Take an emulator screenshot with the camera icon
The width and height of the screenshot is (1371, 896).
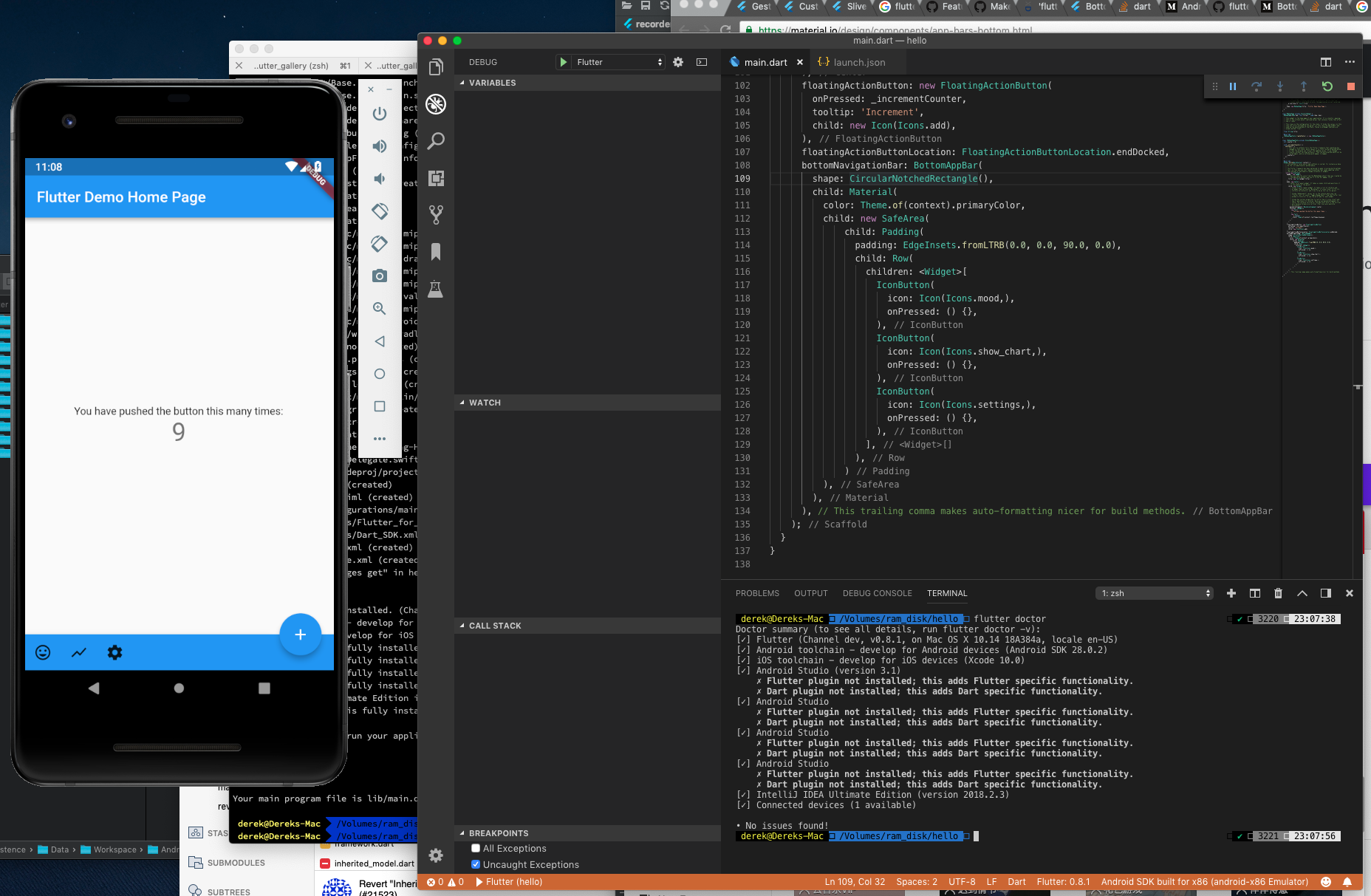[x=380, y=276]
